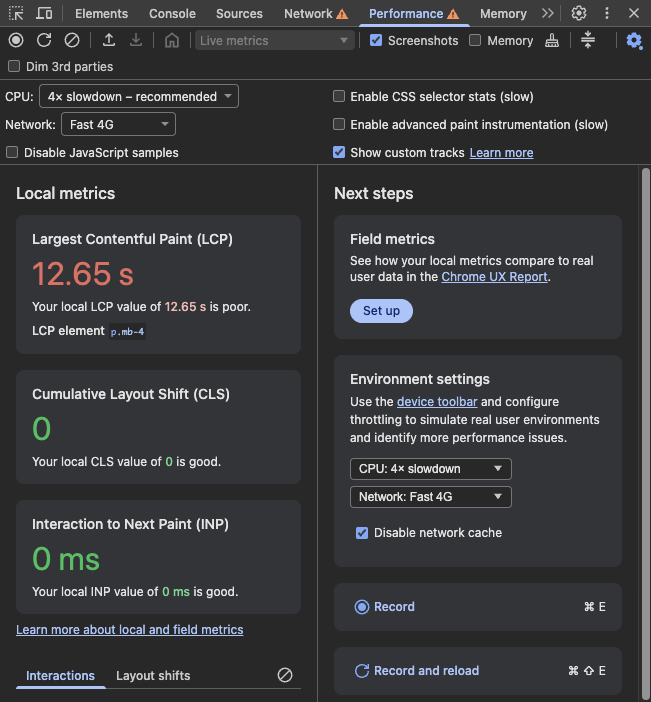
Task: Open the Chrome UX Report link
Action: coord(494,277)
